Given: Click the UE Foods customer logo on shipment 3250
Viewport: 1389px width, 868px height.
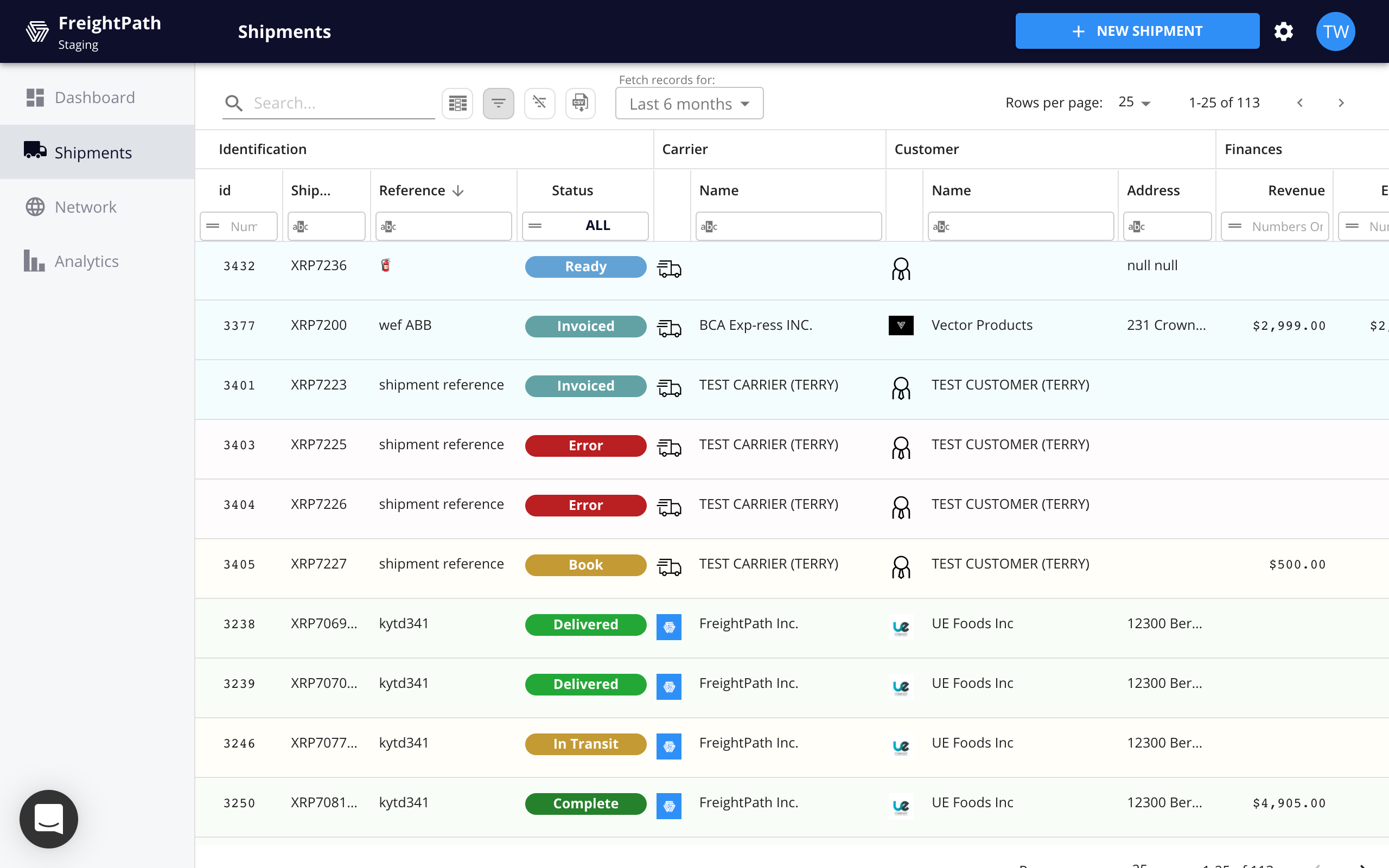Looking at the screenshot, I should point(901,806).
